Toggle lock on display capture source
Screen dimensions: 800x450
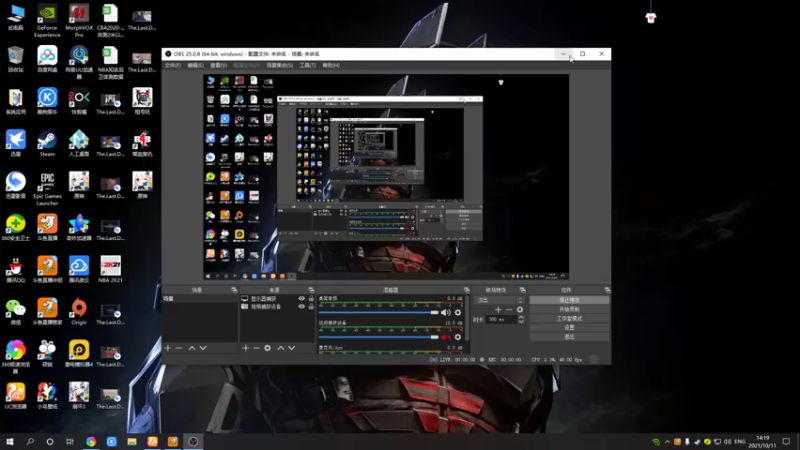pos(311,298)
